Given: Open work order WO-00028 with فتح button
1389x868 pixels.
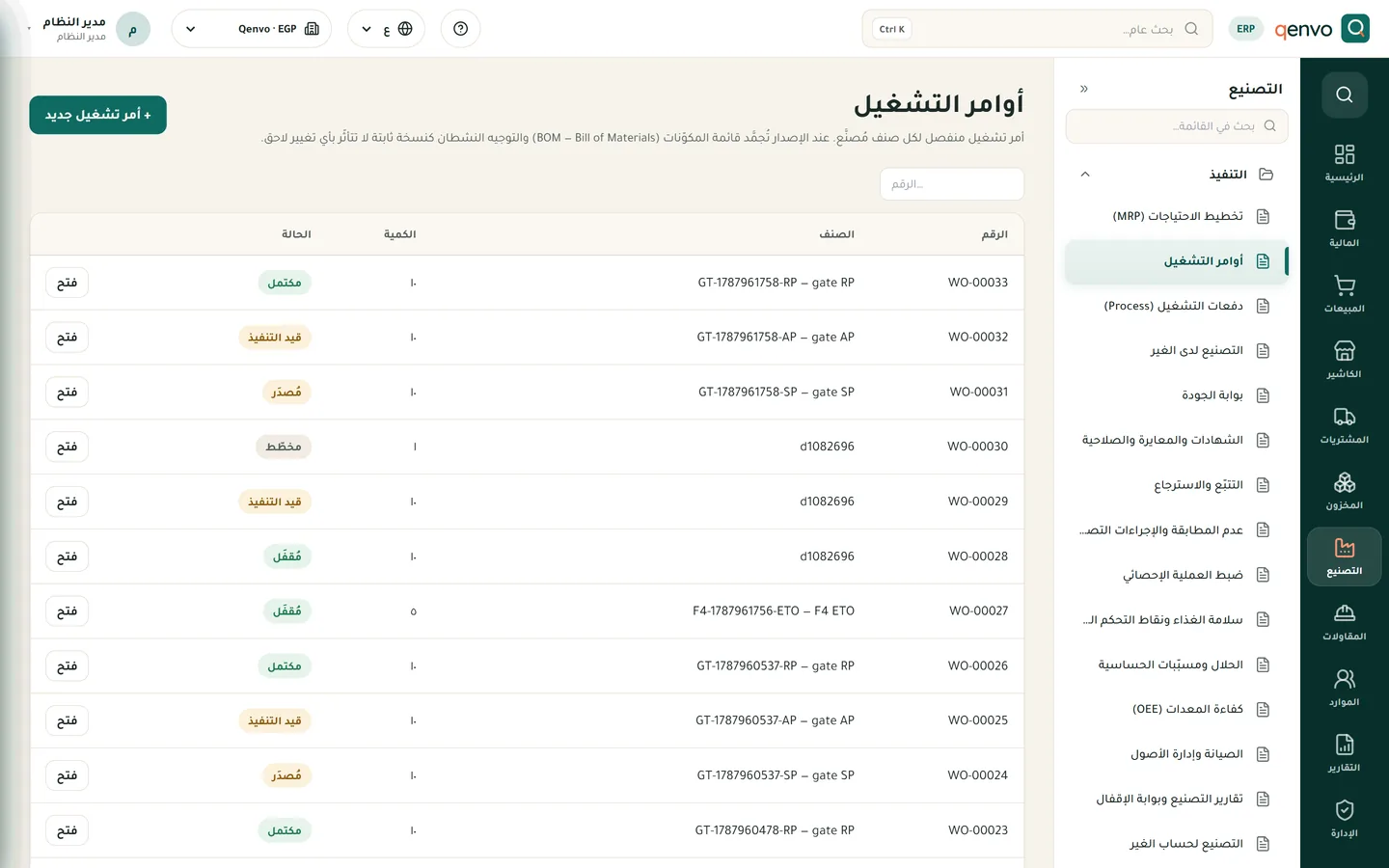Looking at the screenshot, I should (x=67, y=556).
